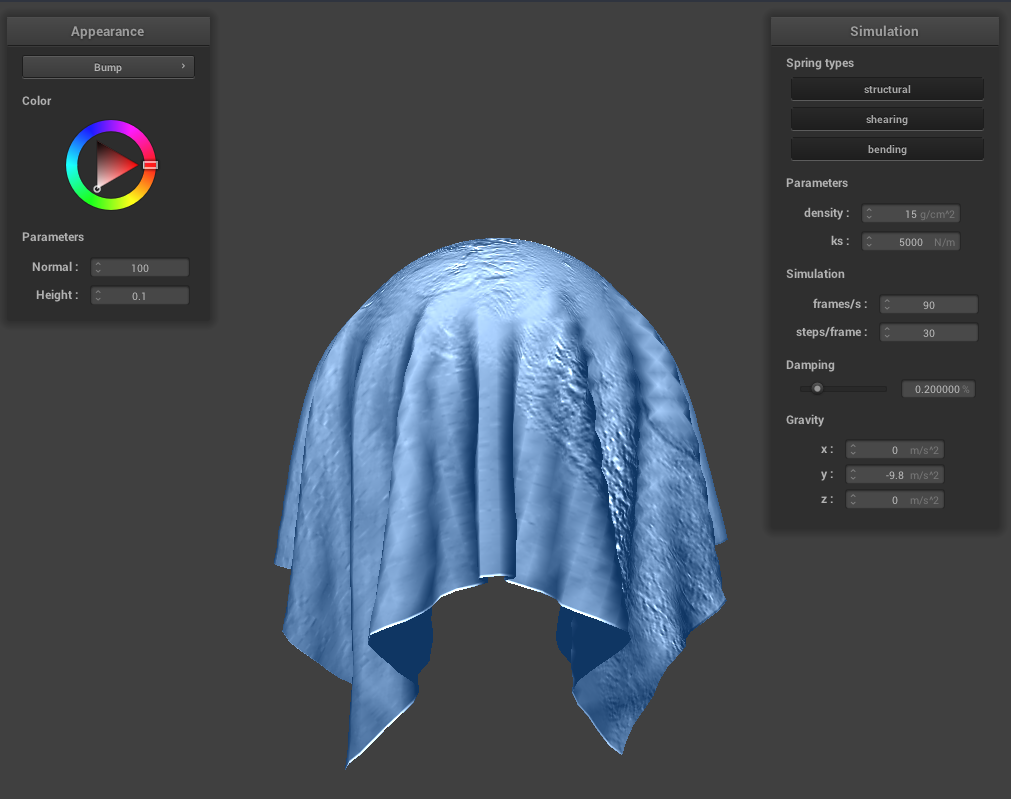The height and width of the screenshot is (799, 1011).
Task: Click the Normal value stepper arrows
Action: [98, 268]
